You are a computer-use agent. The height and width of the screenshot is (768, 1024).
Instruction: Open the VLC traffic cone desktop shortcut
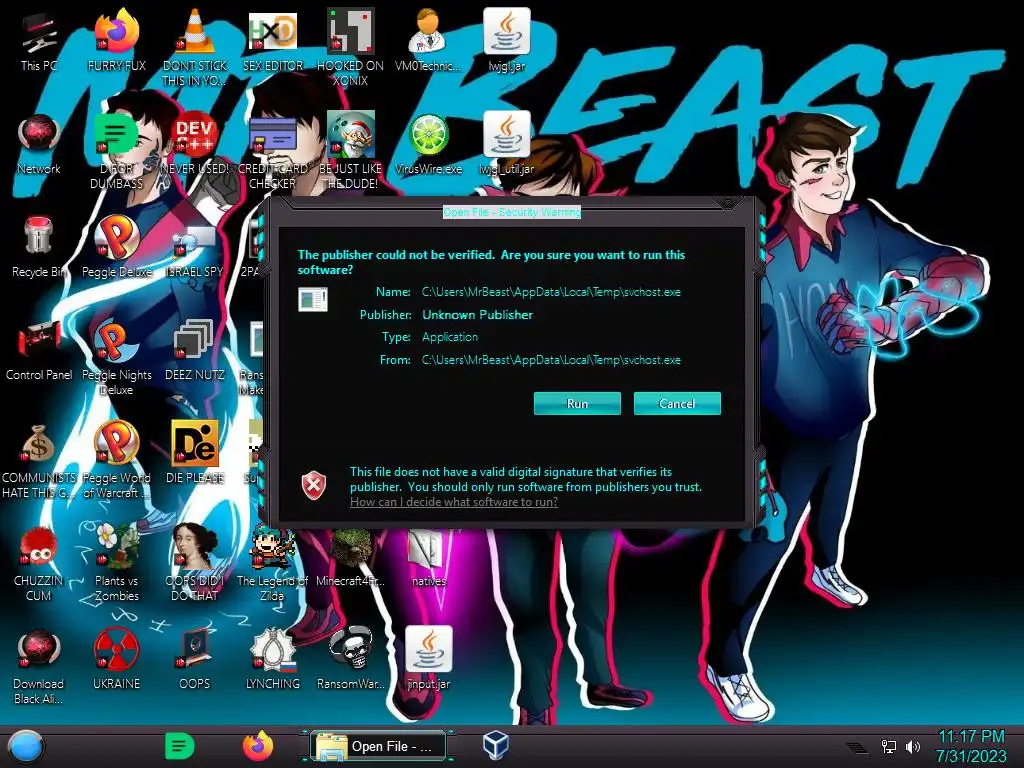pos(195,47)
